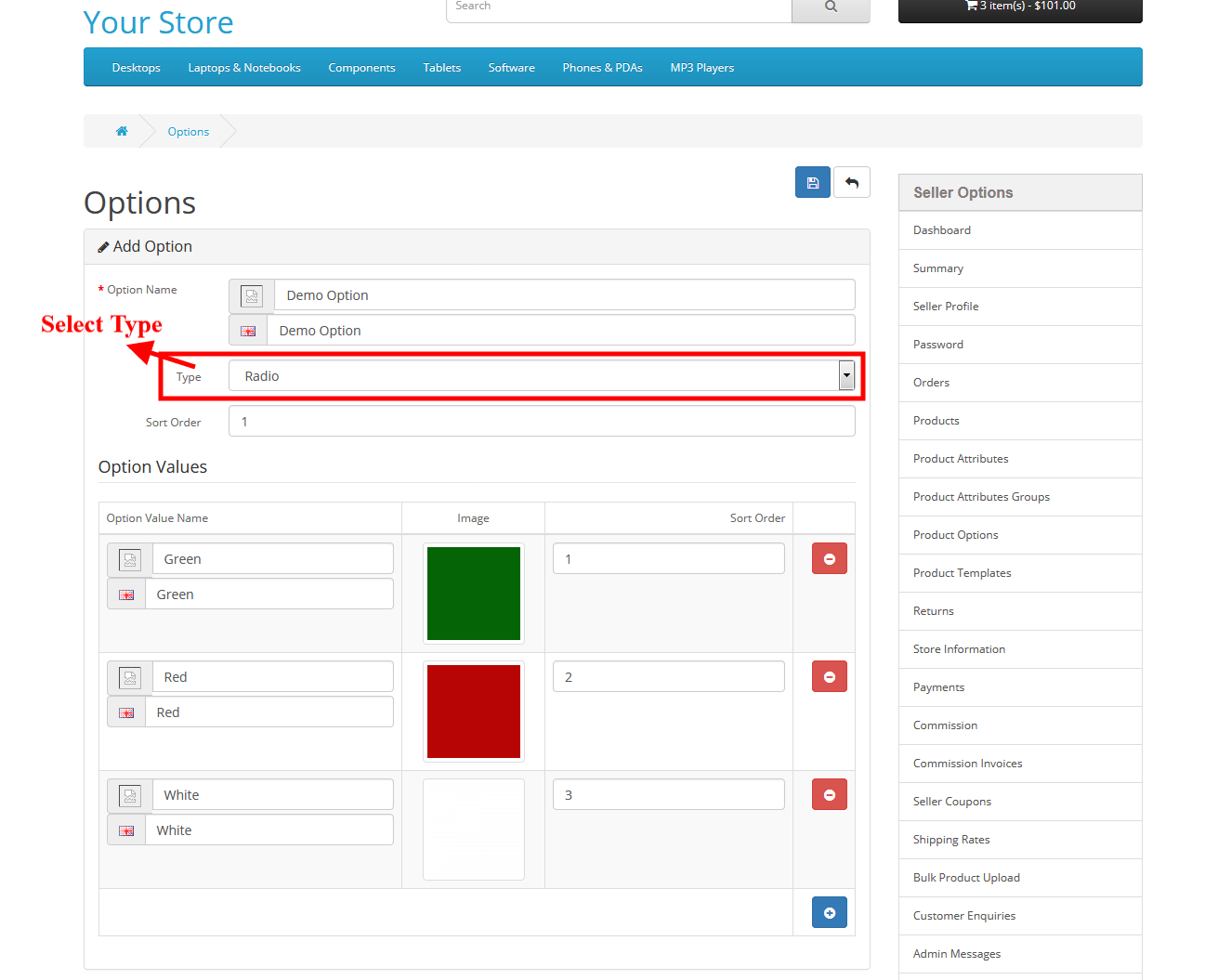Open the Password page
The image size is (1218, 980).
click(1020, 345)
